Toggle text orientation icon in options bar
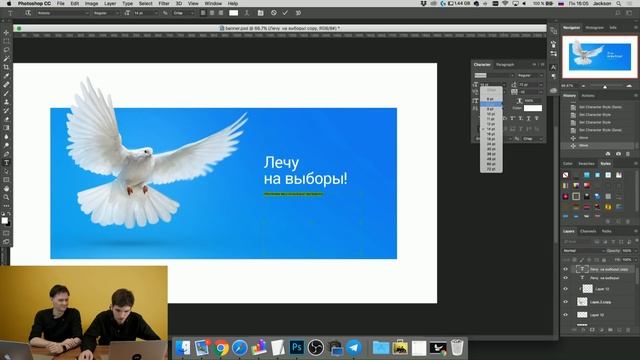This screenshot has width=640, height=360. (x=28, y=13)
